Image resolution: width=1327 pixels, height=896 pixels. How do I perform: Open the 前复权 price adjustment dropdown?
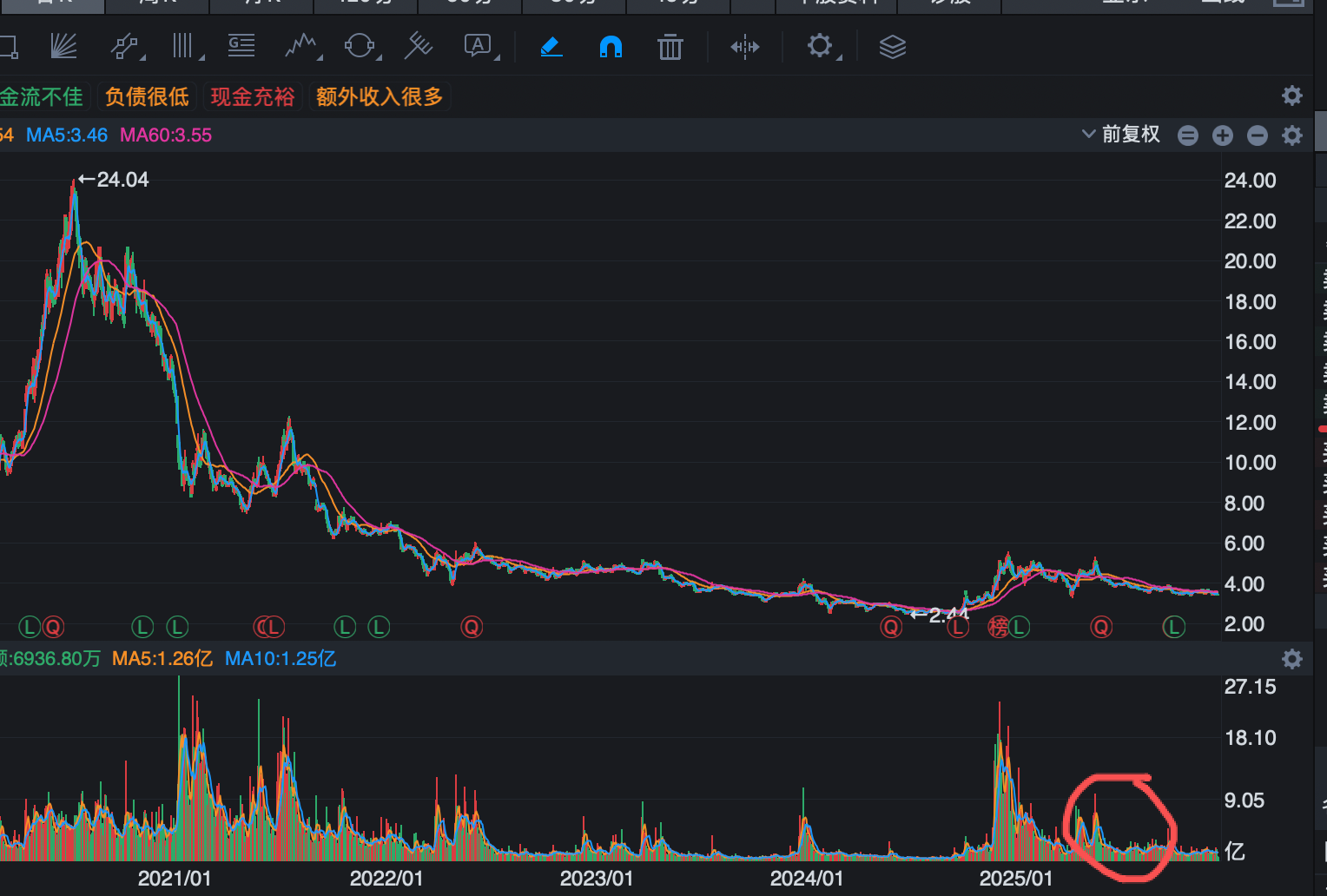click(x=1121, y=135)
